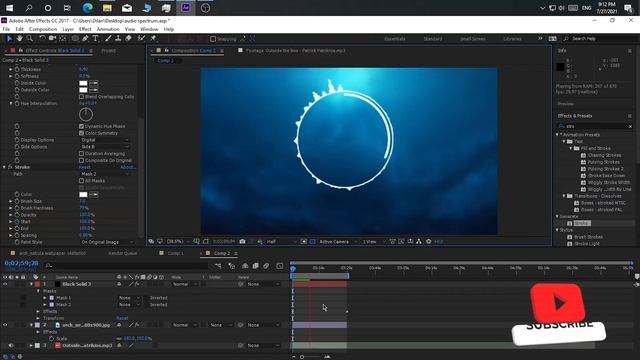The image size is (640, 360).
Task: Click the viewer flowchart icon
Action: point(419,242)
